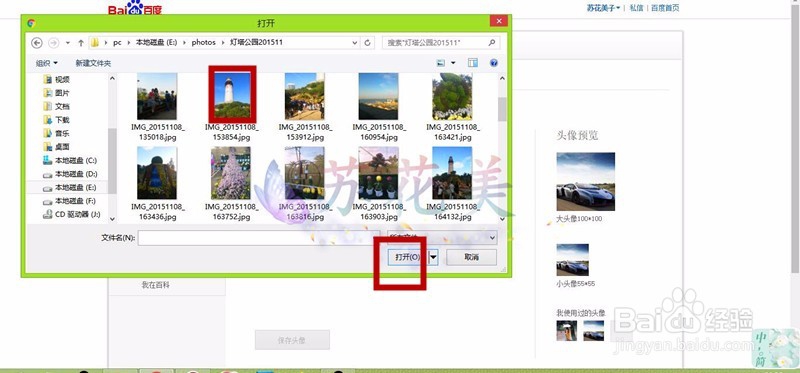The width and height of the screenshot is (800, 373).
Task: Select CD 驱动器 (J:) in sidebar
Action: (72, 214)
